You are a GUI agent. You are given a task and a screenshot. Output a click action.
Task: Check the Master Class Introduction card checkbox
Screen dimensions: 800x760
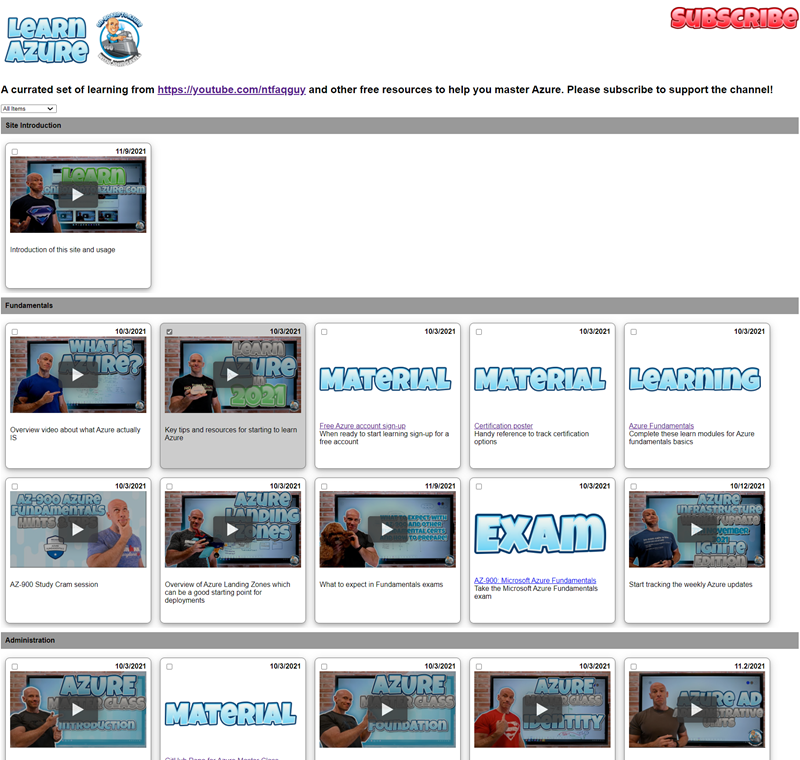[15, 667]
